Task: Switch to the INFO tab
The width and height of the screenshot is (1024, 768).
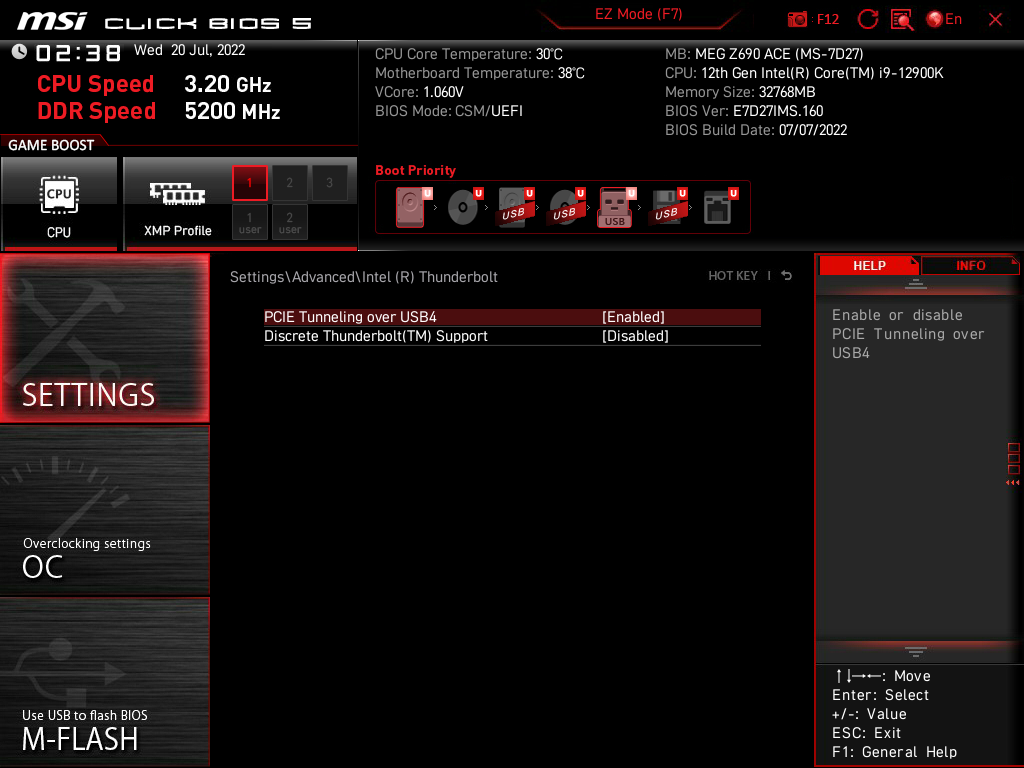Action: [970, 266]
